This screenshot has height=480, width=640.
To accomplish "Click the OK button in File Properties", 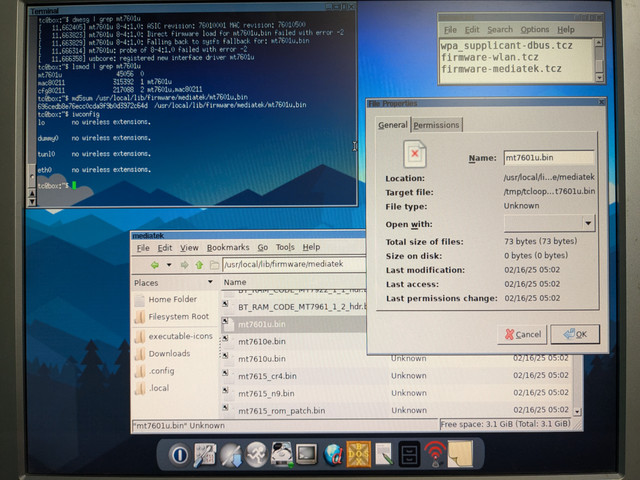I will 575,334.
